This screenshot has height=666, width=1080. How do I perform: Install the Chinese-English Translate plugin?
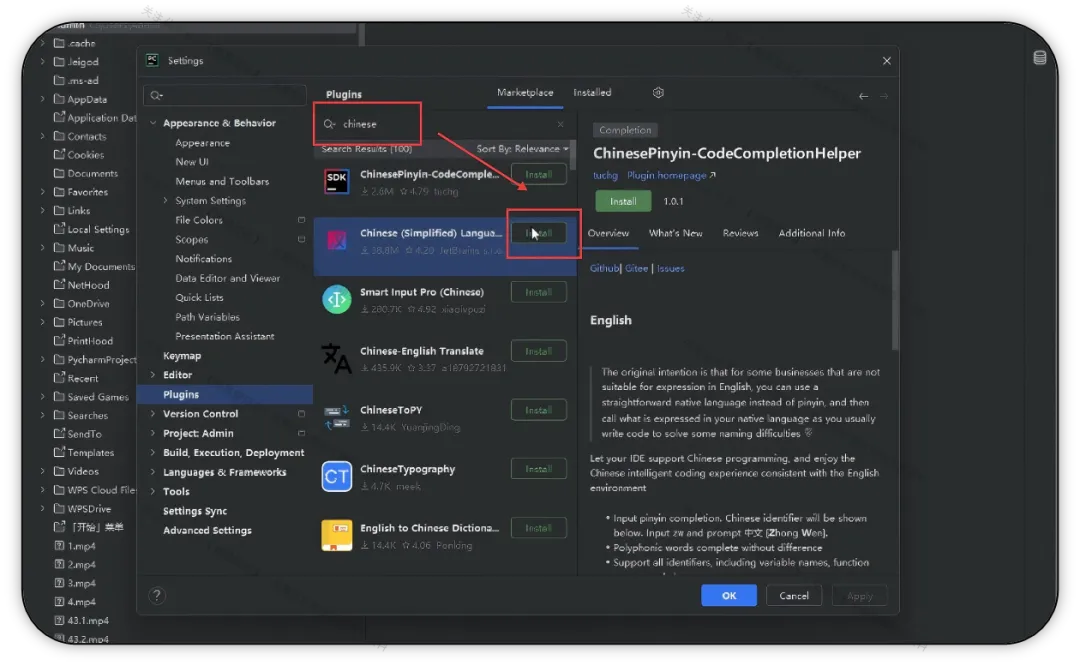point(539,351)
